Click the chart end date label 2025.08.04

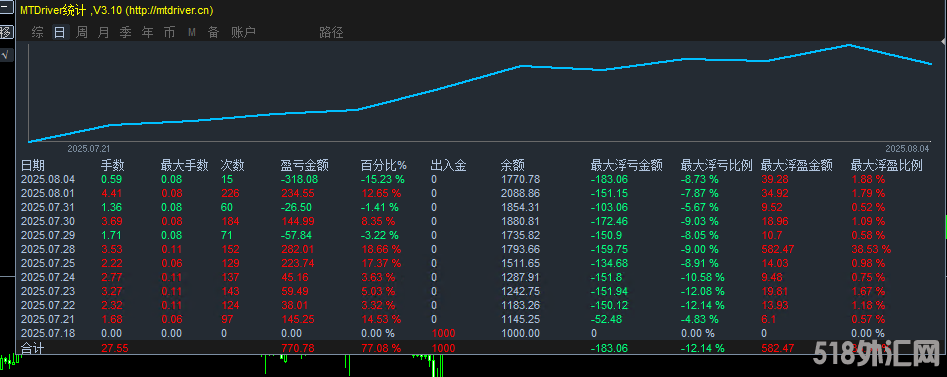907,149
